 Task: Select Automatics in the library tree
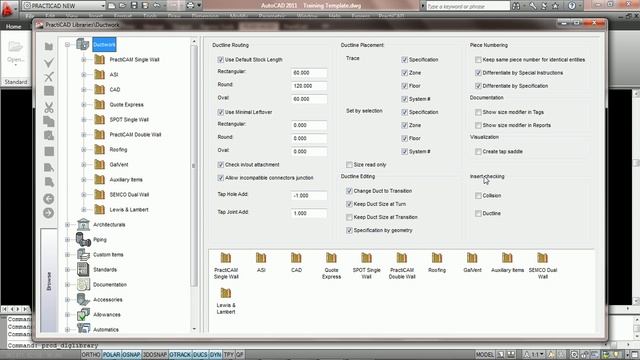(106, 329)
